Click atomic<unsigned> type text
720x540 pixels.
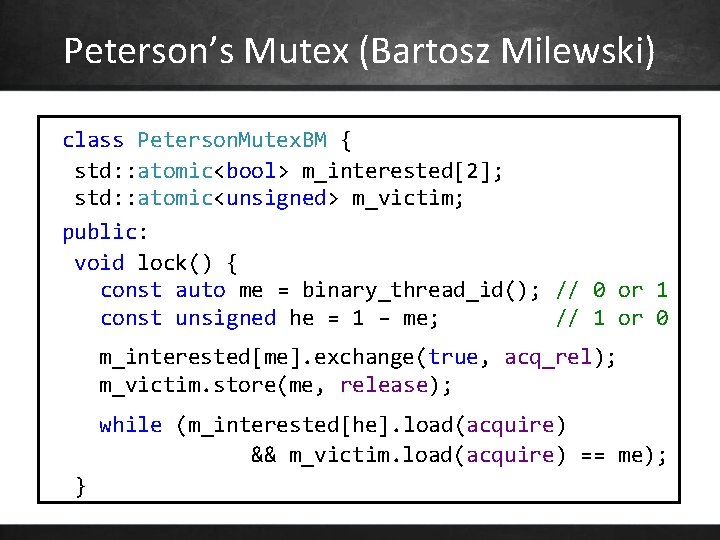pos(238,198)
